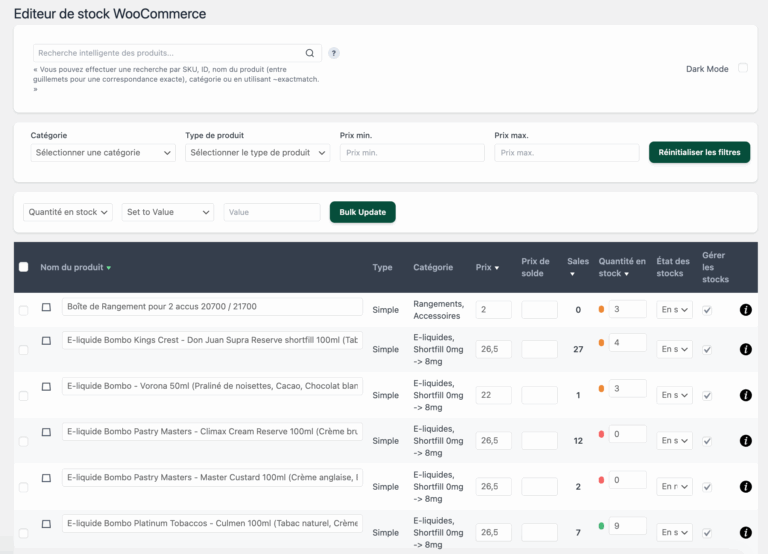This screenshot has width=768, height=554.
Task: Click the Réinitialiser les filtres button
Action: 699,152
